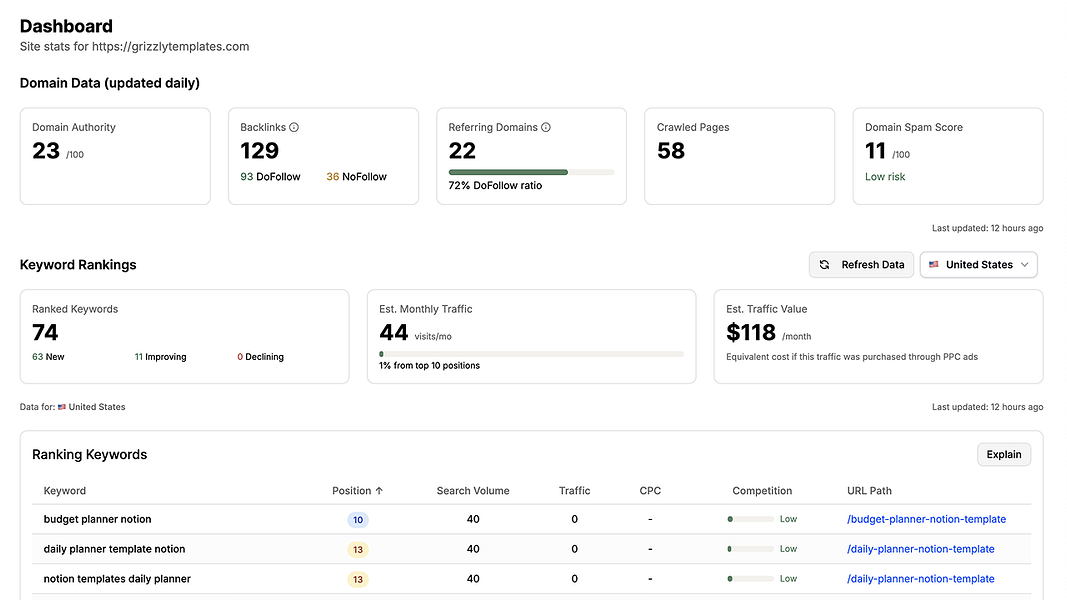The height and width of the screenshot is (600, 1067).
Task: Click the refresh arrows icon
Action: (825, 265)
